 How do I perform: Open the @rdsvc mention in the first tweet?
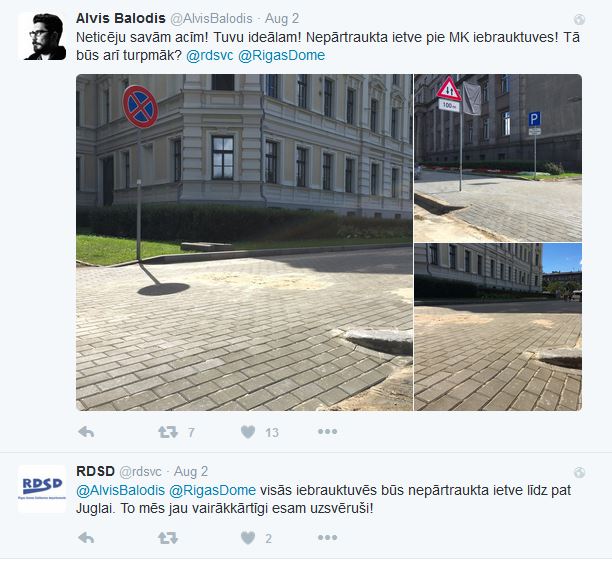tap(210, 55)
